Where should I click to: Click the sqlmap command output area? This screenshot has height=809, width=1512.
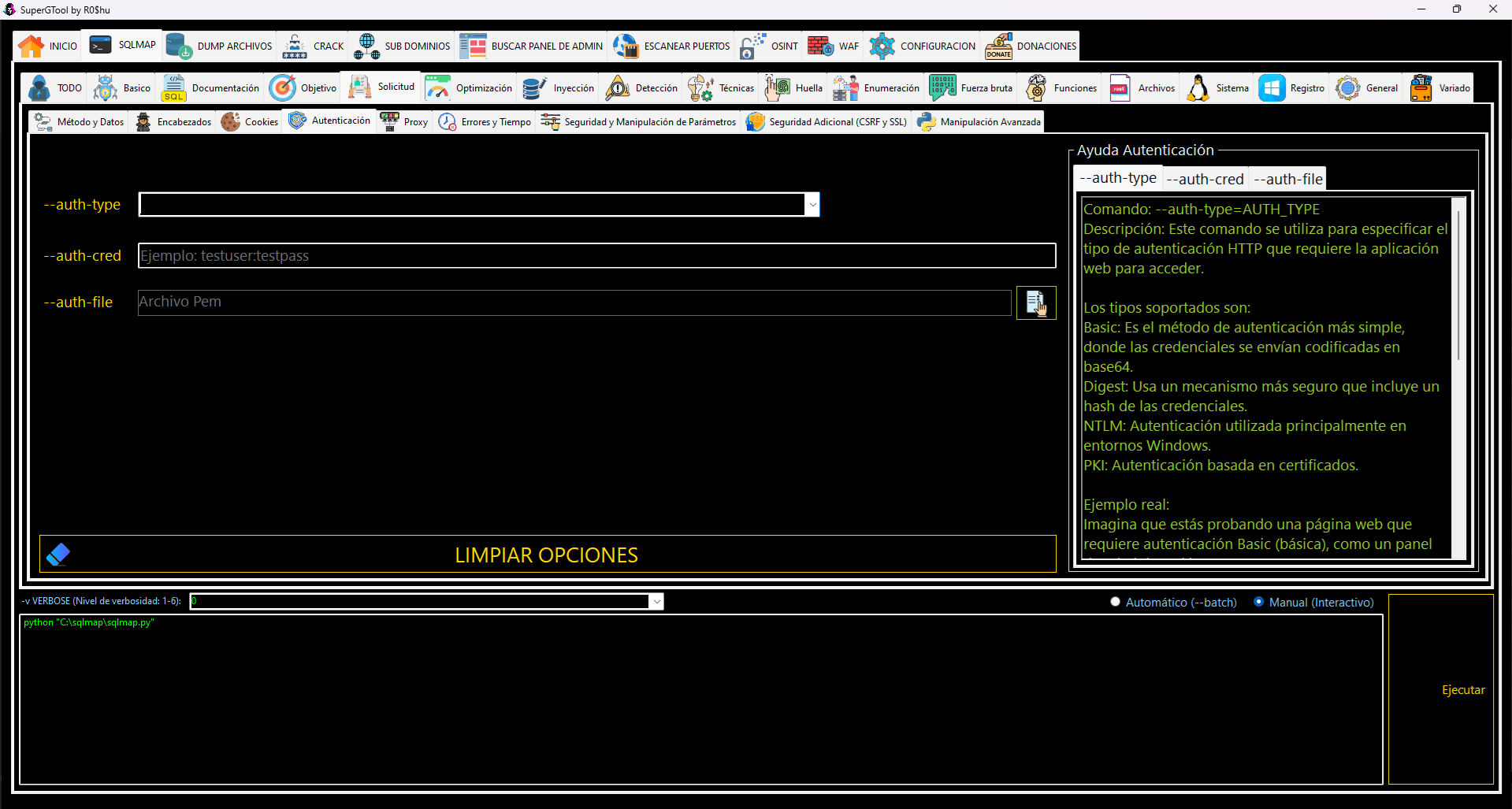(x=701, y=700)
